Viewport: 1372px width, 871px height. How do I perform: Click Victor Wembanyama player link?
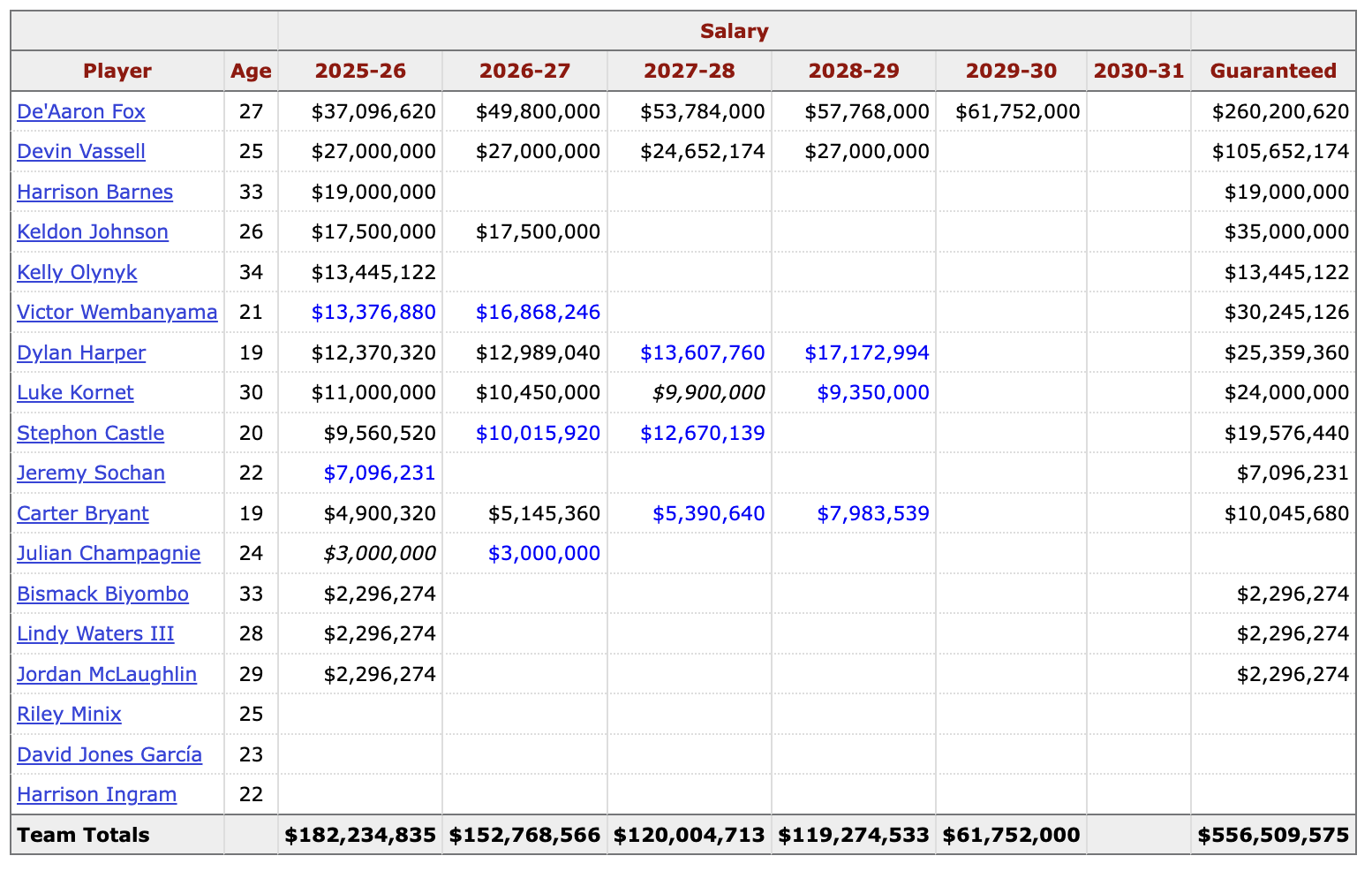117,312
